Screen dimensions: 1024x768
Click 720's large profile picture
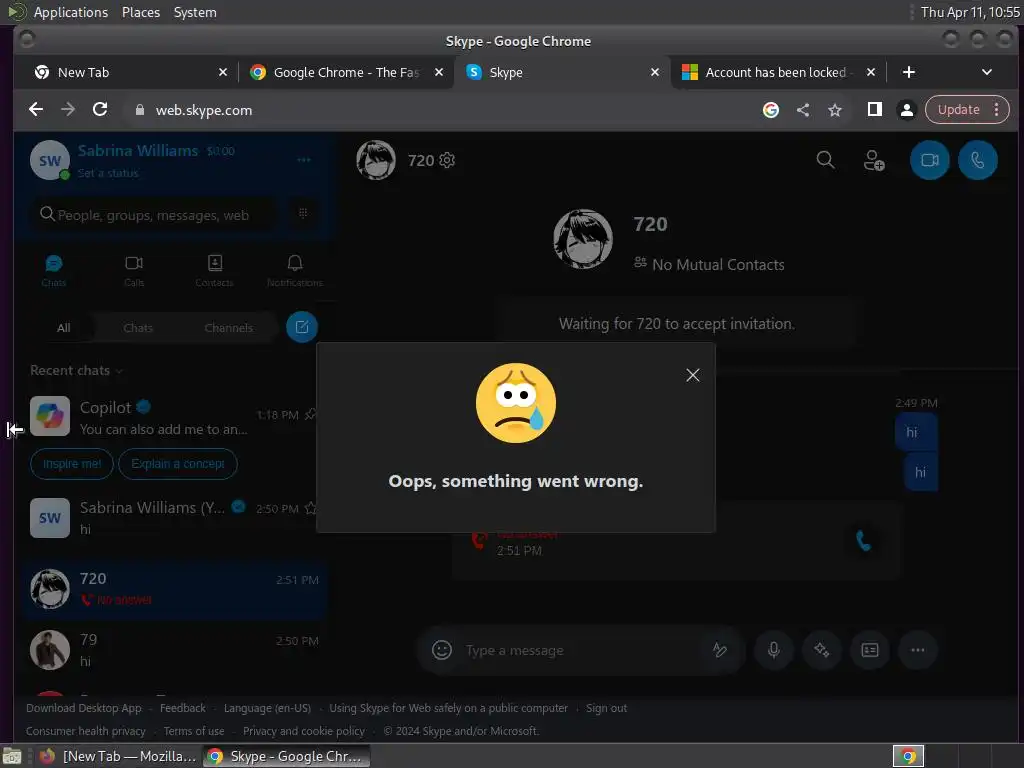point(583,239)
